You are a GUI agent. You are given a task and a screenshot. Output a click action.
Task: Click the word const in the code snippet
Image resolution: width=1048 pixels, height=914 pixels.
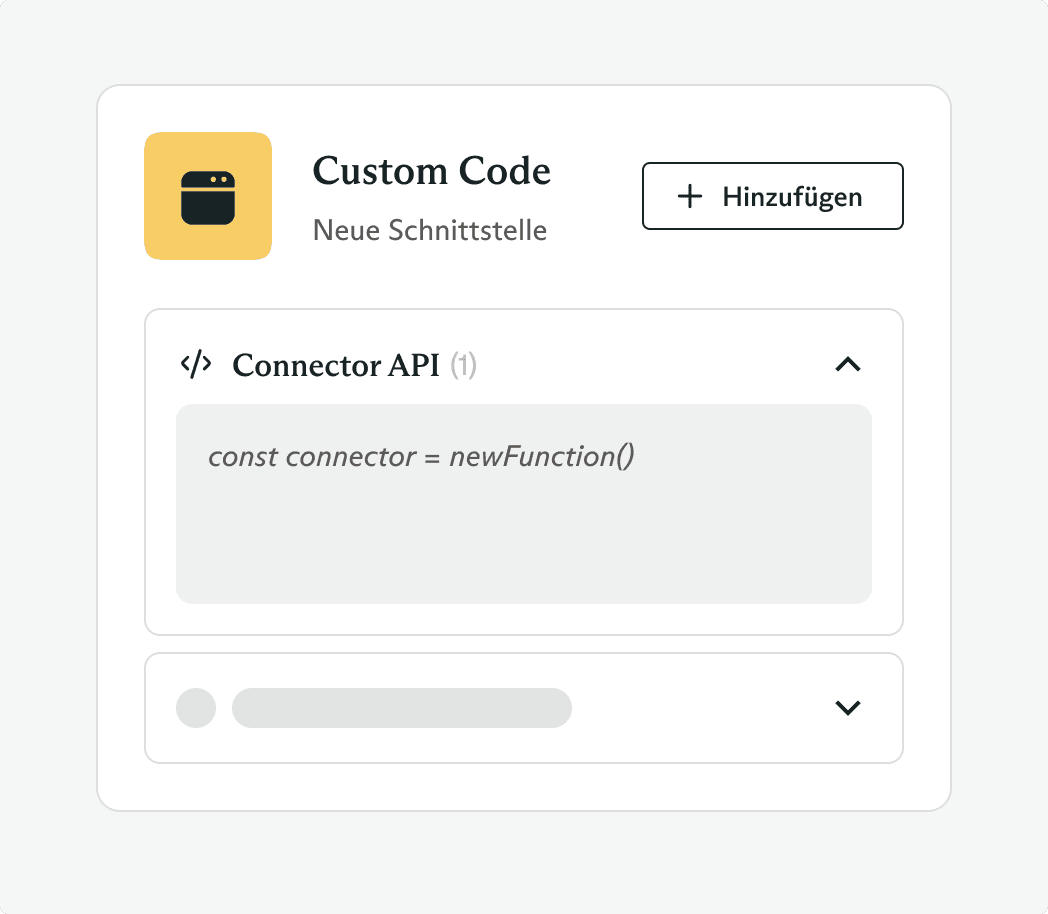pyautogui.click(x=242, y=457)
